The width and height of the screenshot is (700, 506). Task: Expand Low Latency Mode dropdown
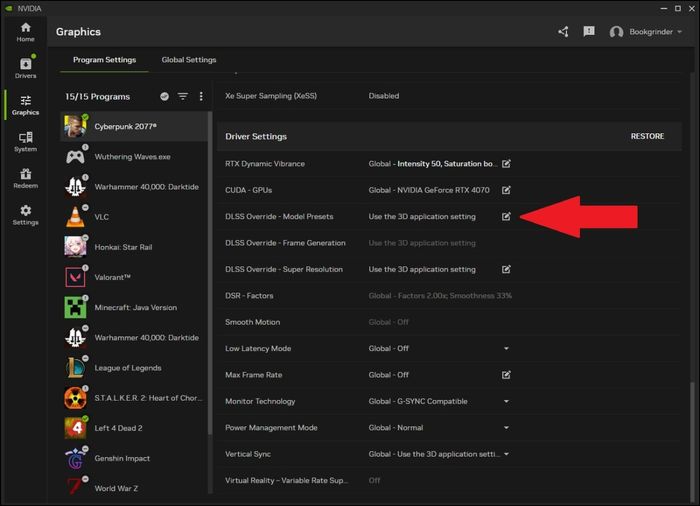click(x=506, y=348)
